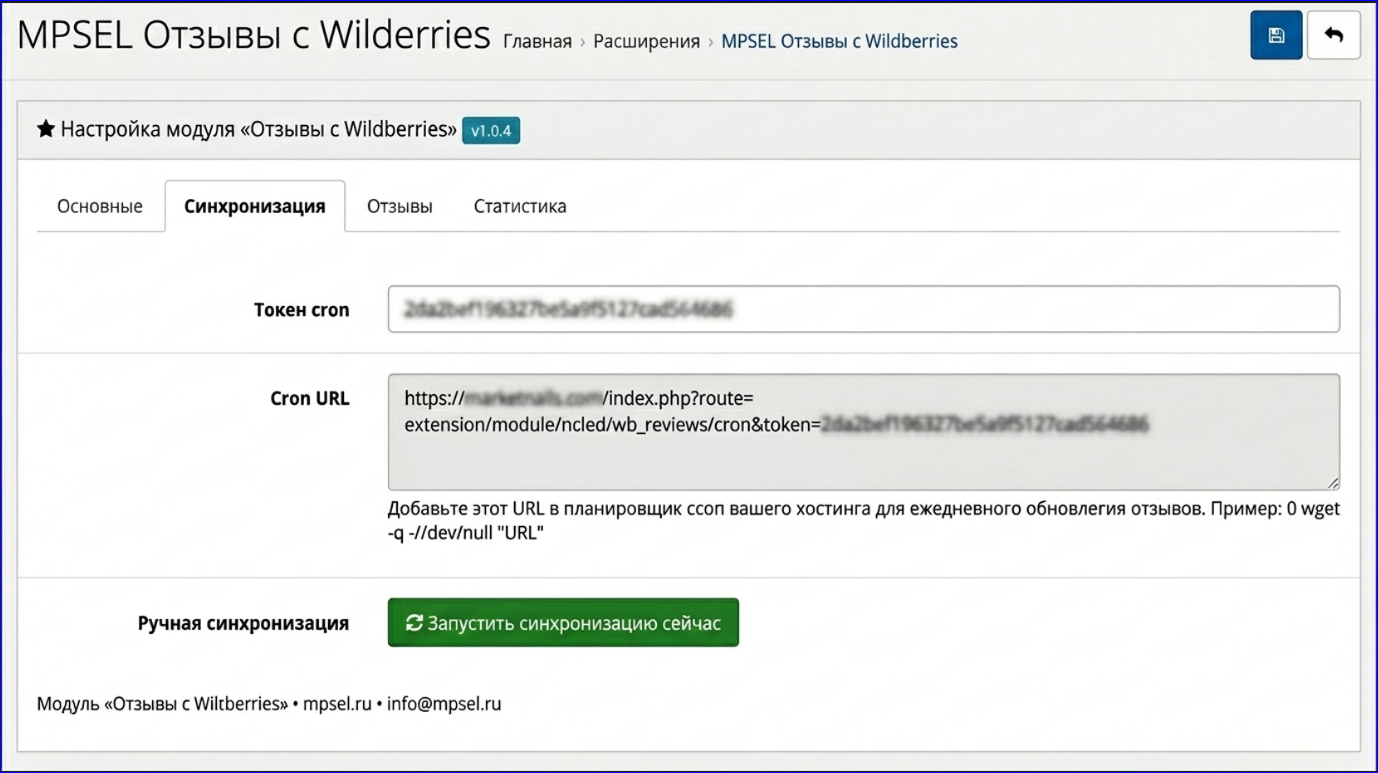1378x773 pixels.
Task: Click the Ручная синхронизация label
Action: click(x=244, y=624)
